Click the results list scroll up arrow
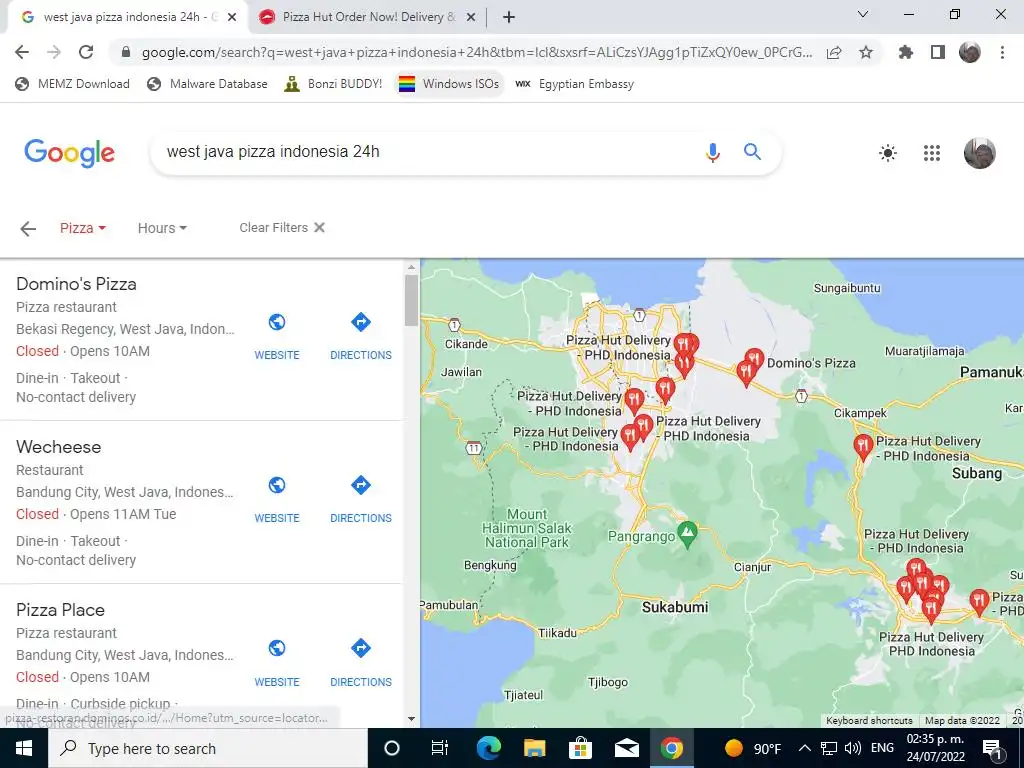 pyautogui.click(x=411, y=267)
